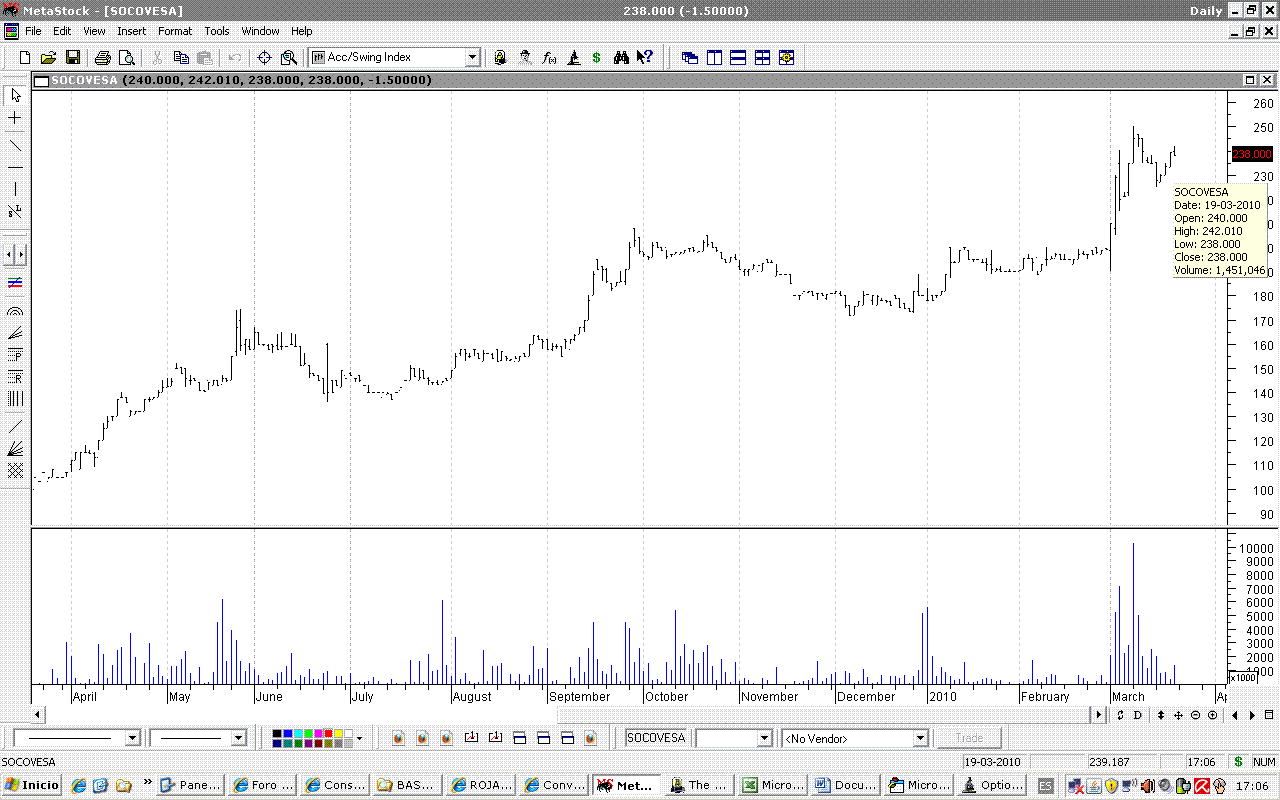This screenshot has height=800, width=1280.
Task: Click the SOCOVESA symbol input field
Action: pos(657,738)
